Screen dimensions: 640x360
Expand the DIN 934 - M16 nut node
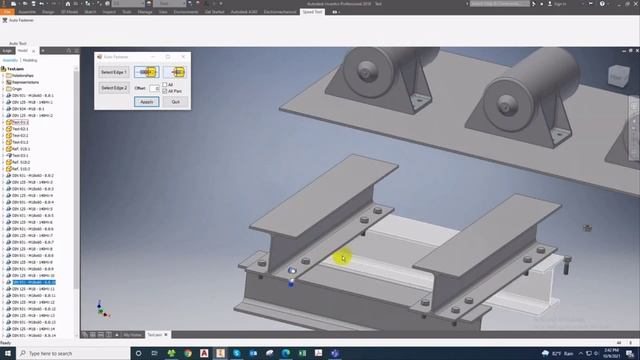pyautogui.click(x=3, y=109)
